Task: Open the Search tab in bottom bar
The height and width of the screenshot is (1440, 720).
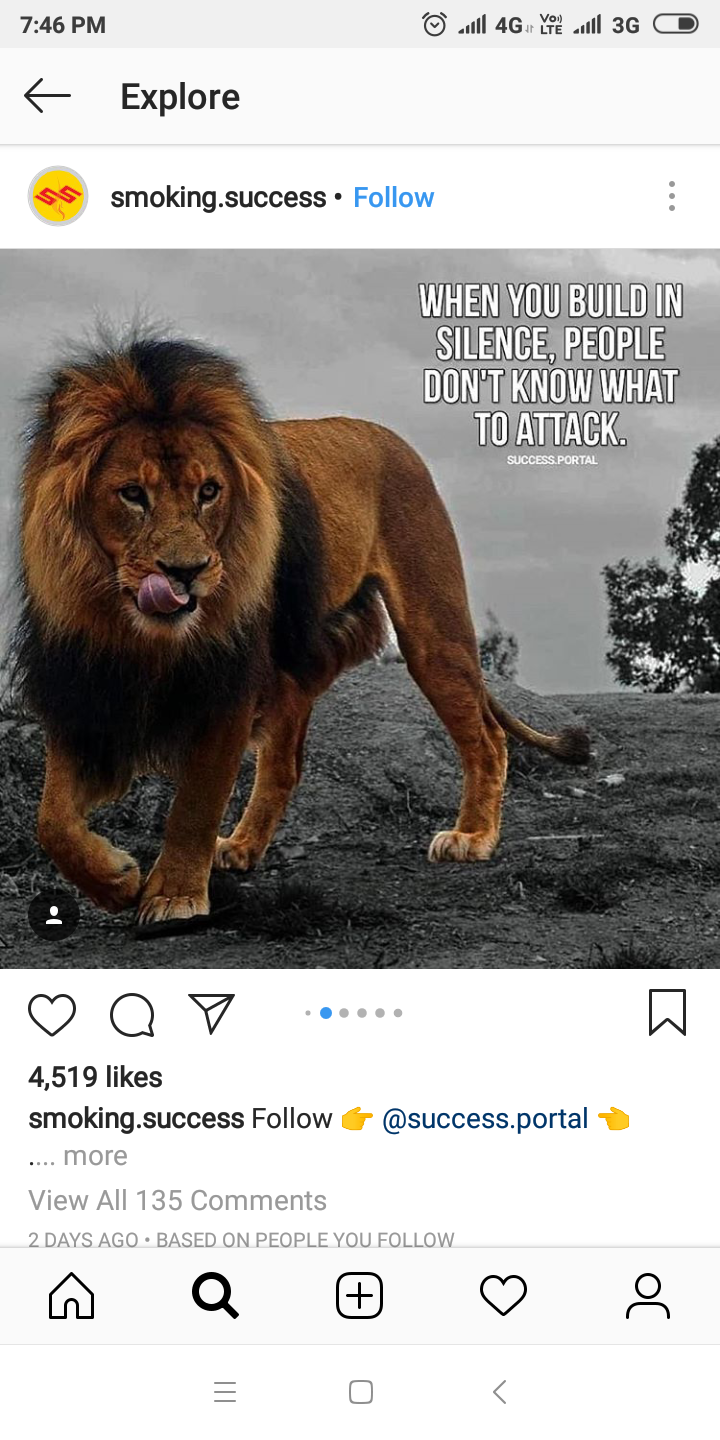Action: coord(215,1296)
